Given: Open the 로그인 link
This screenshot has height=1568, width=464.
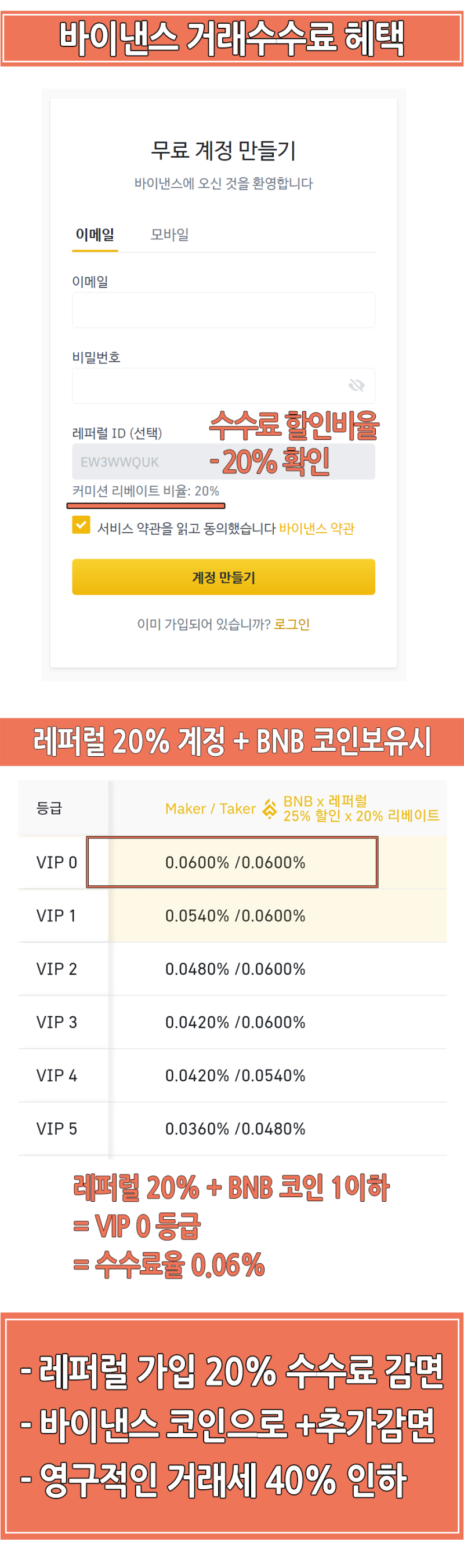Looking at the screenshot, I should coord(293,624).
